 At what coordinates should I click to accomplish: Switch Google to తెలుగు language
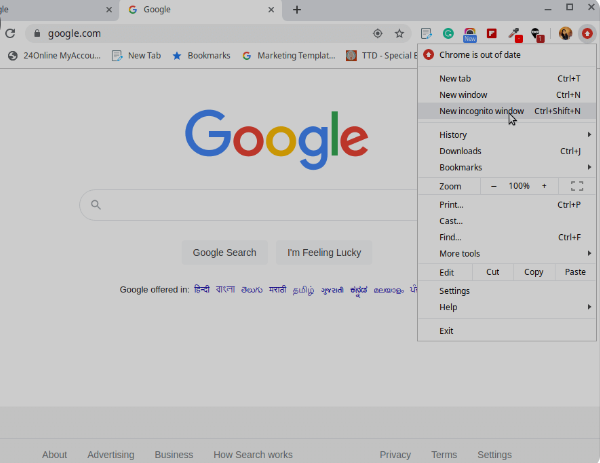252,290
